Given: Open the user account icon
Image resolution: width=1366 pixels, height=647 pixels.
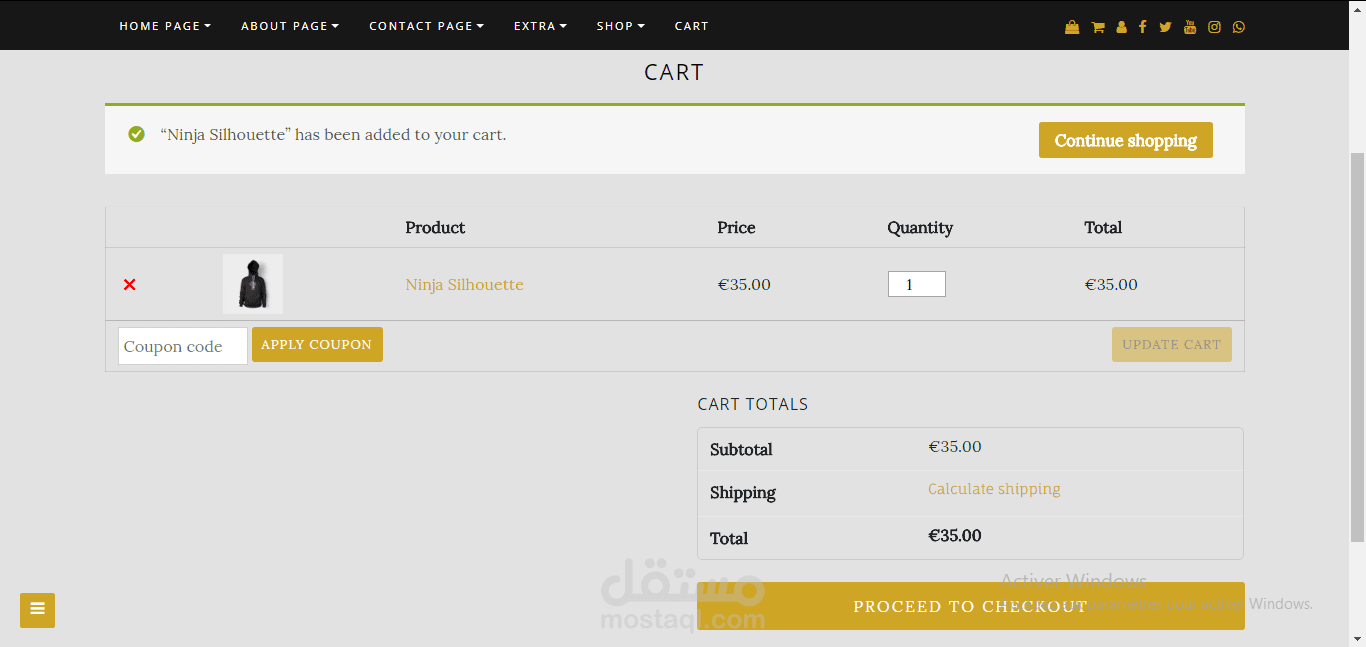Looking at the screenshot, I should click(1121, 27).
